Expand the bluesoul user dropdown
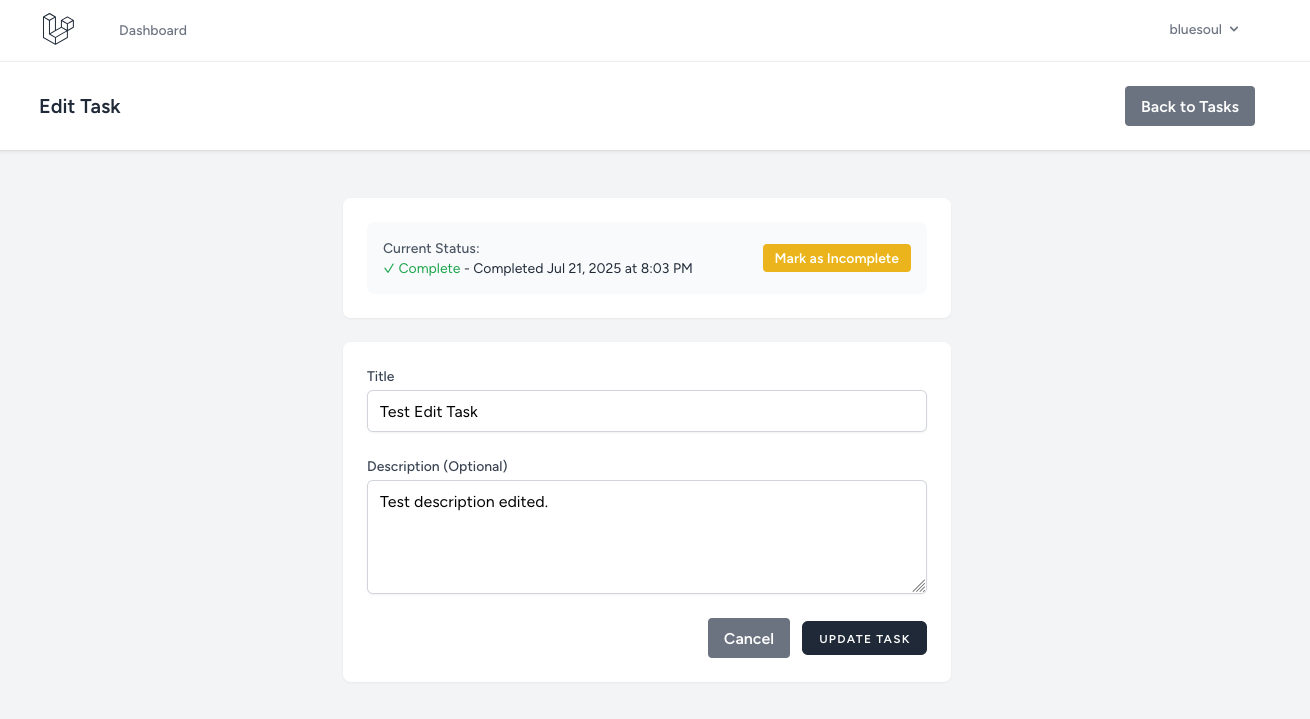This screenshot has height=719, width=1310. (1204, 29)
